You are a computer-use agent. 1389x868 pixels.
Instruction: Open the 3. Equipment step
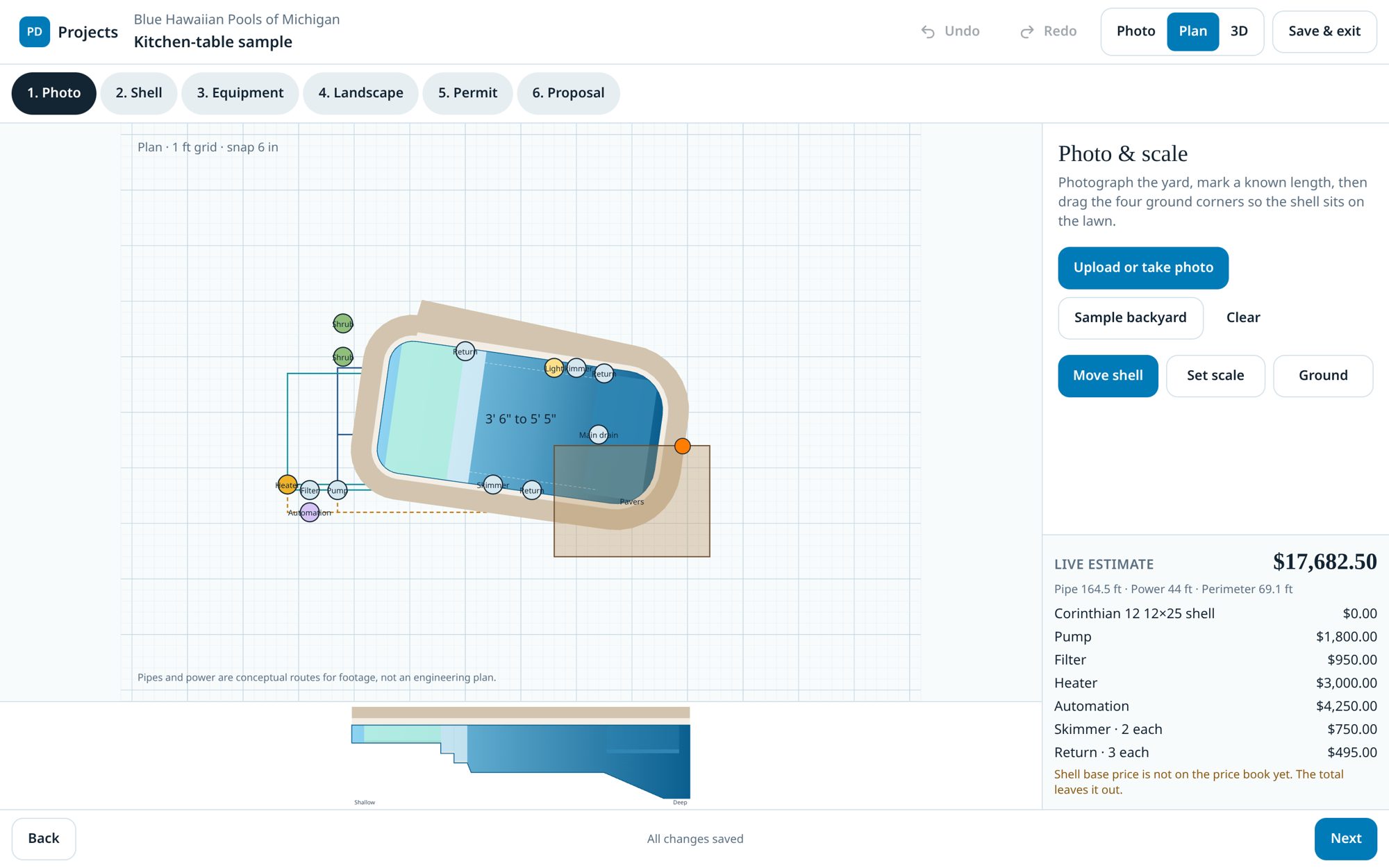click(x=240, y=93)
